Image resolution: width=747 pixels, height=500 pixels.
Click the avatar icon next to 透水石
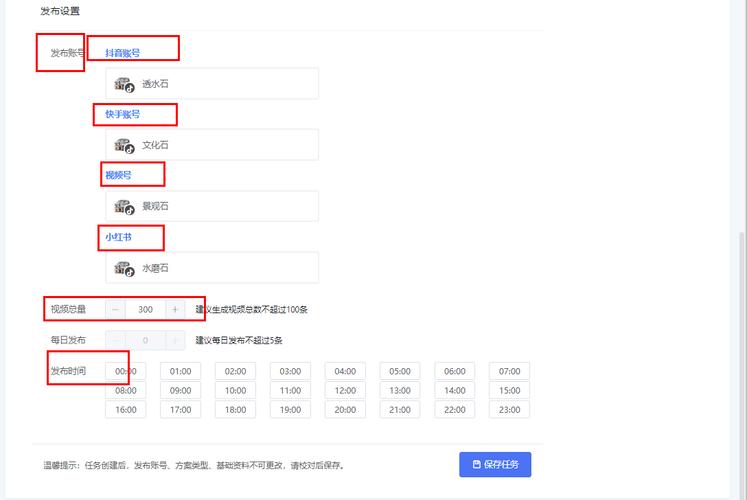[x=124, y=84]
